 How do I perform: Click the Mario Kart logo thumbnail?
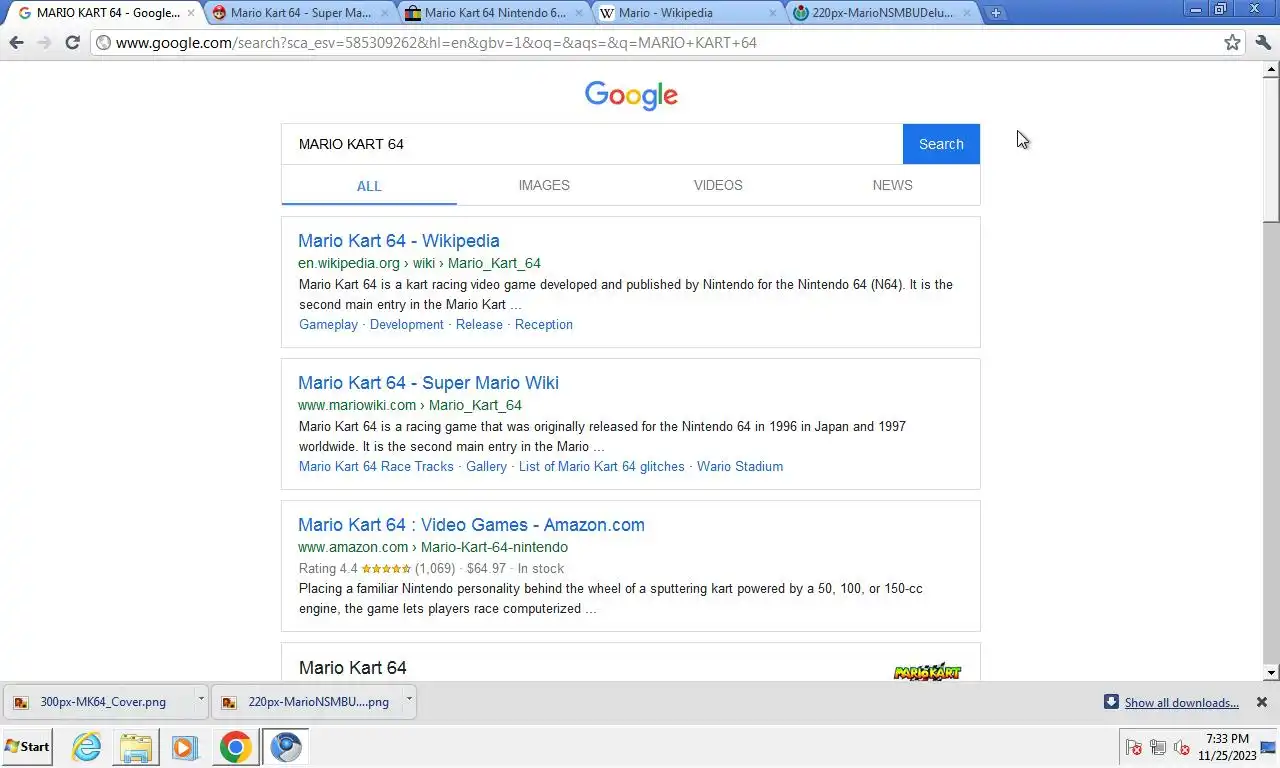point(927,671)
